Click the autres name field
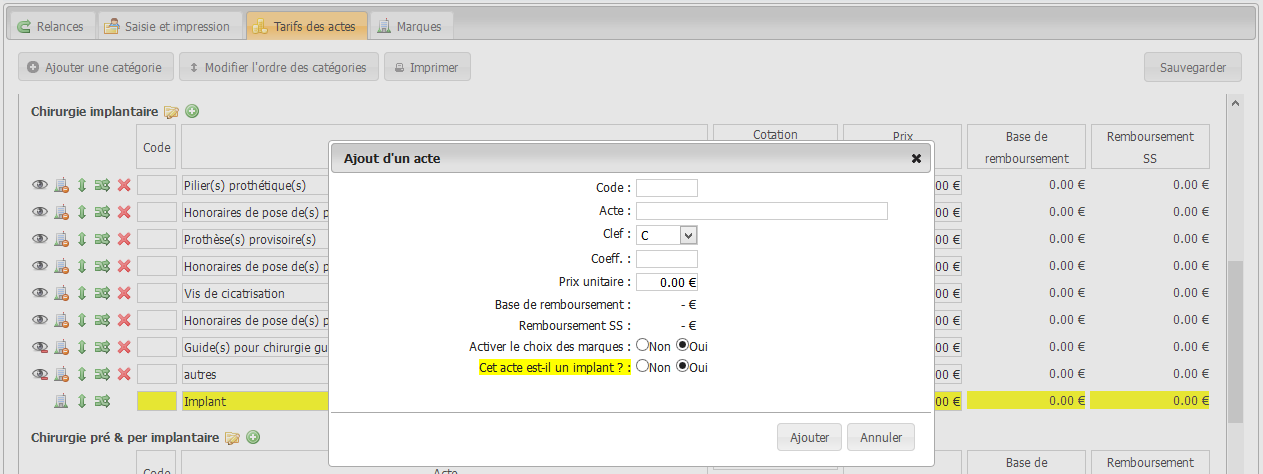 click(x=256, y=374)
